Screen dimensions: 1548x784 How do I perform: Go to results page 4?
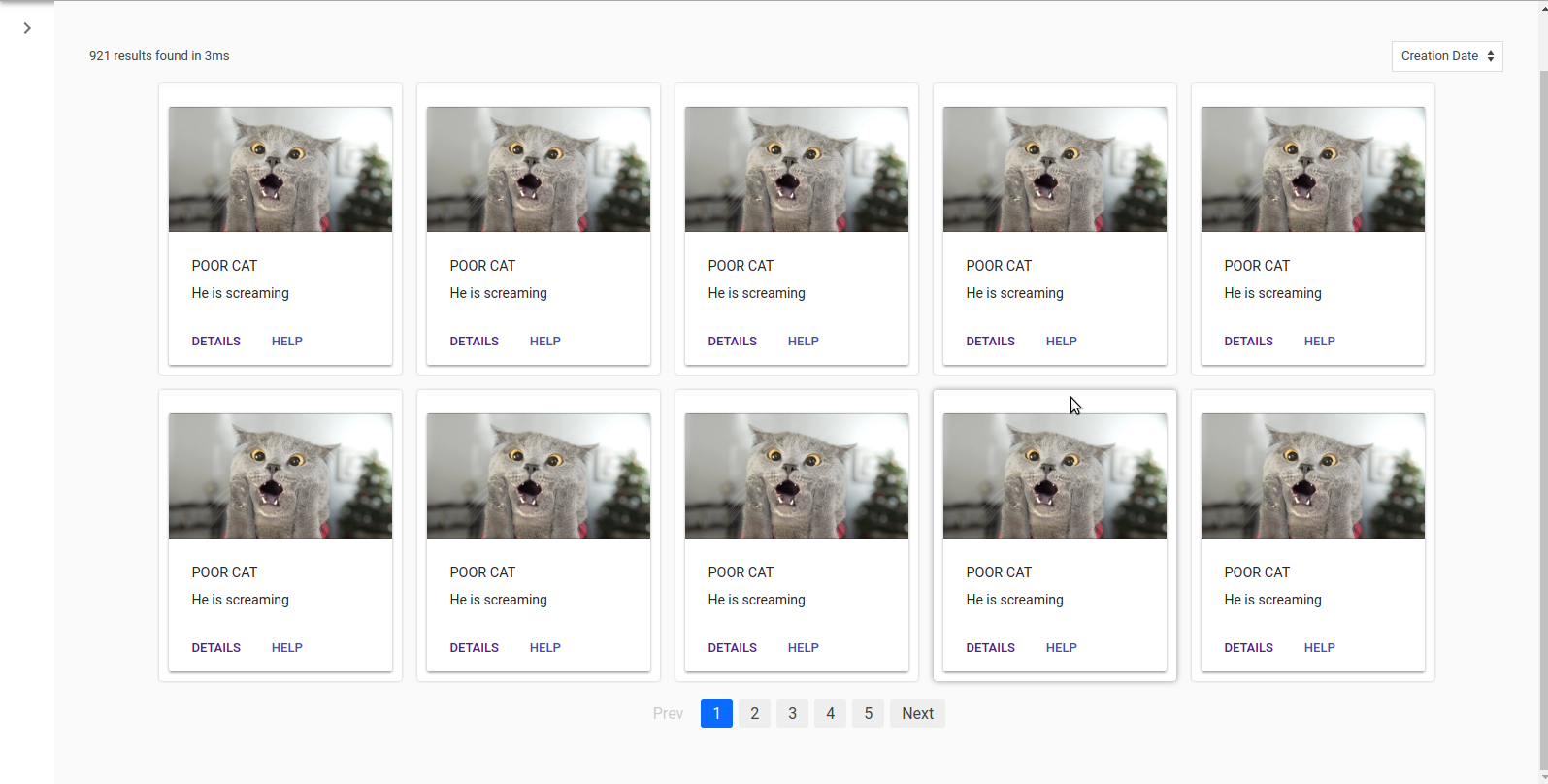click(830, 713)
